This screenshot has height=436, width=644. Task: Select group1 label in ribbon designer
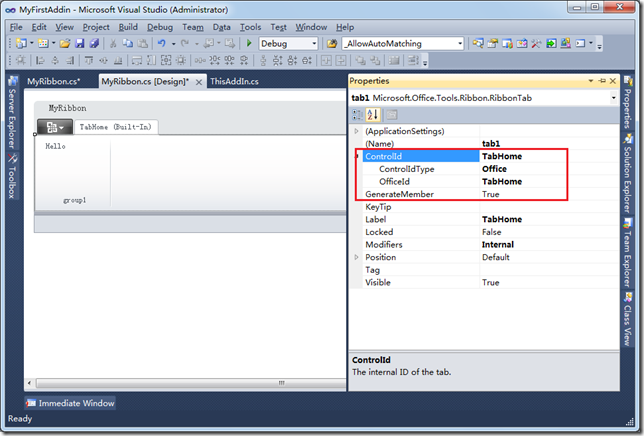click(x=75, y=200)
